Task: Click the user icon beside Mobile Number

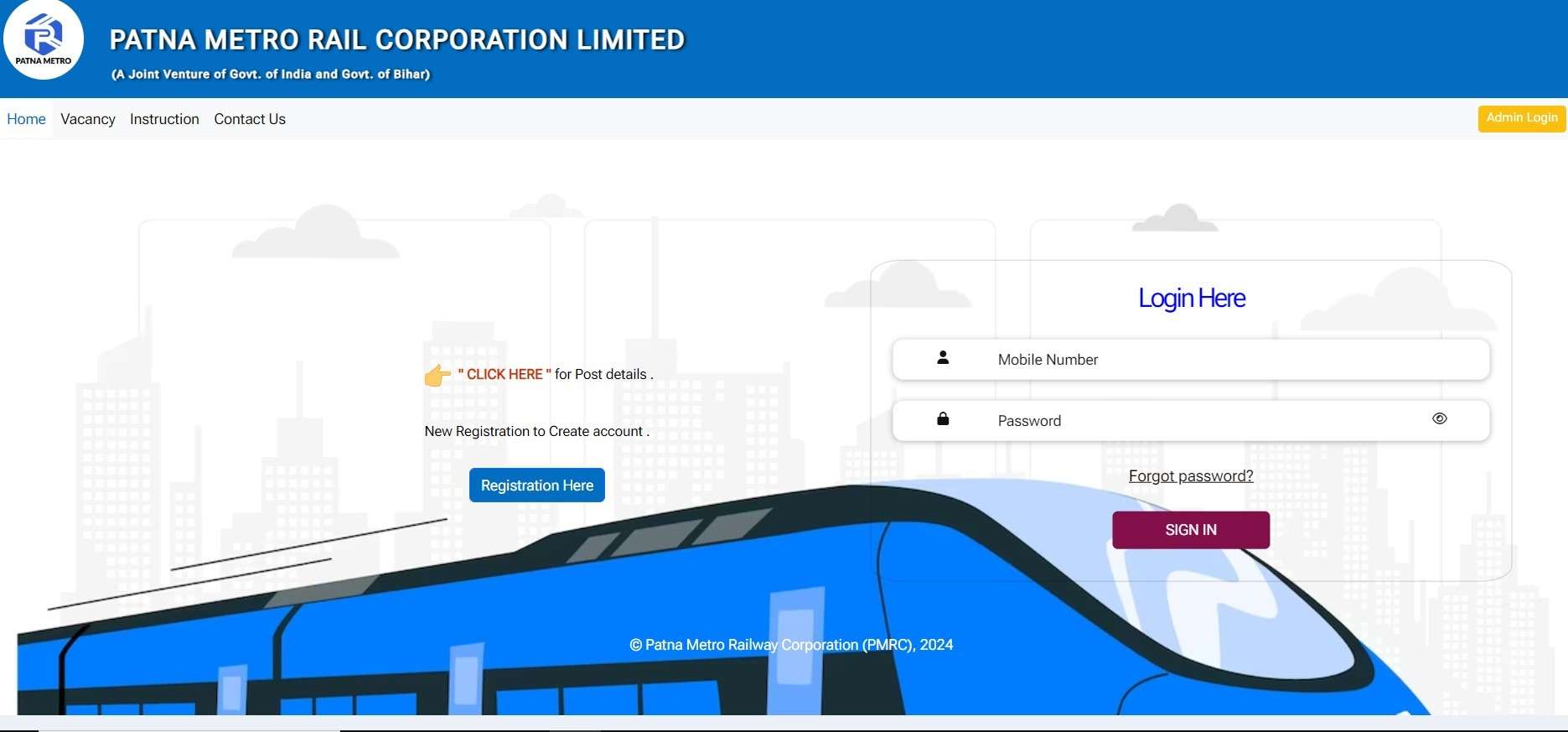Action: (x=943, y=357)
